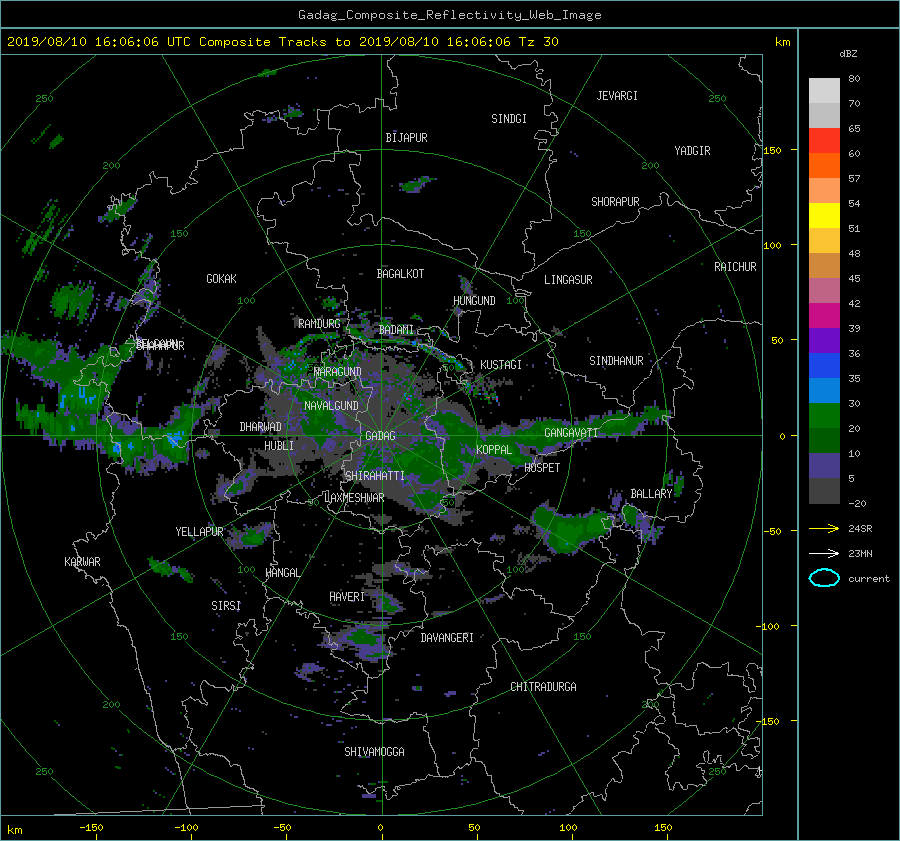
Task: Click the Gadag_Composite_Reflectivity_Web_Image title
Action: coord(449,15)
